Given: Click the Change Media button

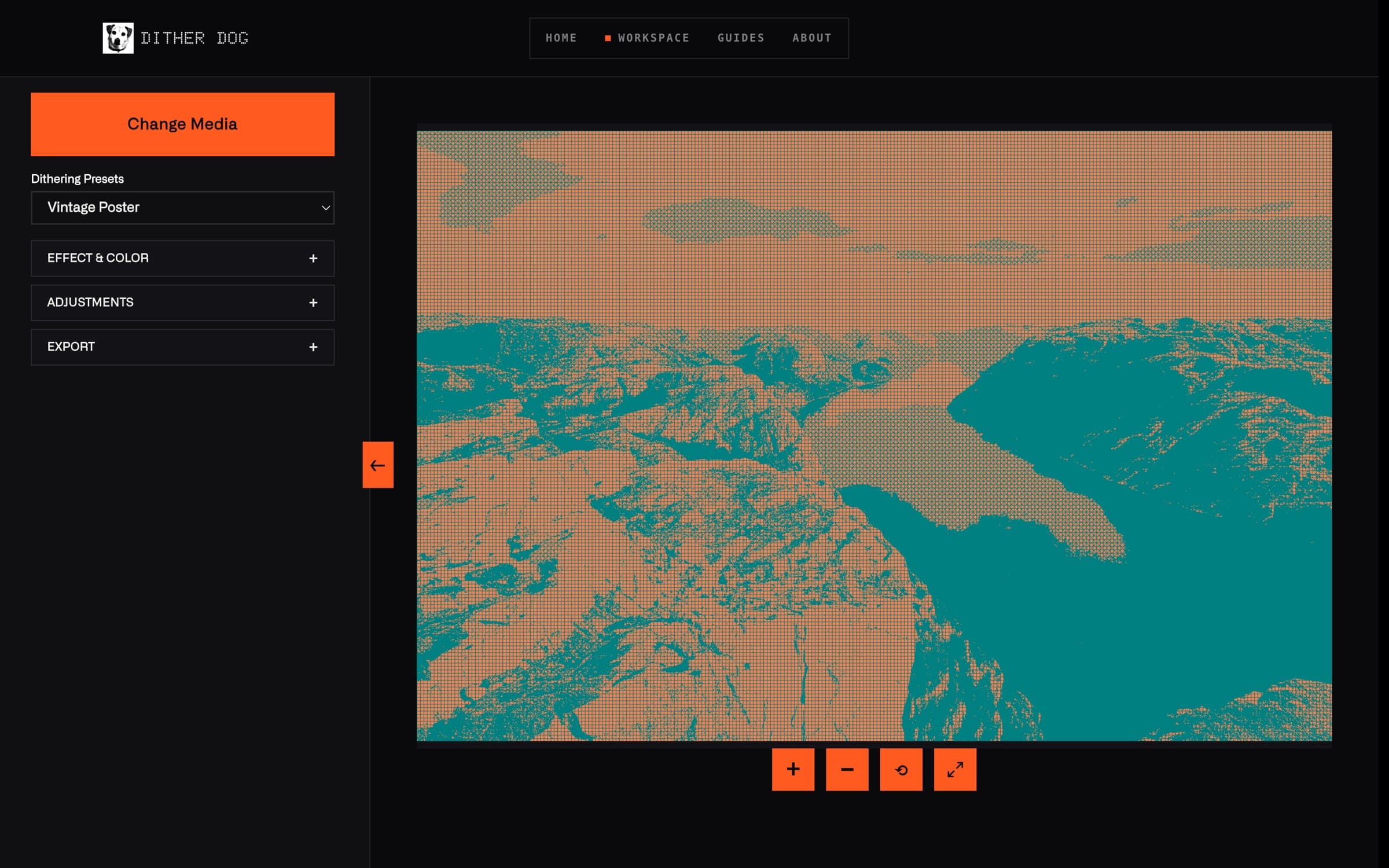Looking at the screenshot, I should 182,124.
